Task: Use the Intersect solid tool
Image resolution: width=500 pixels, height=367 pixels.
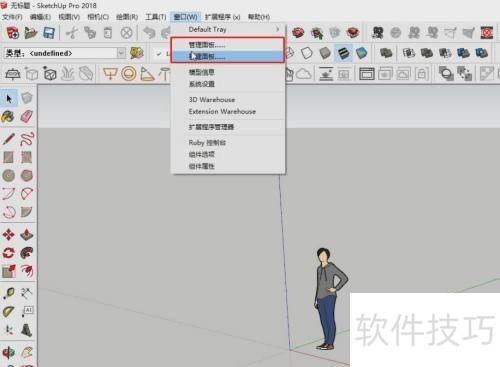Action: pos(409,53)
